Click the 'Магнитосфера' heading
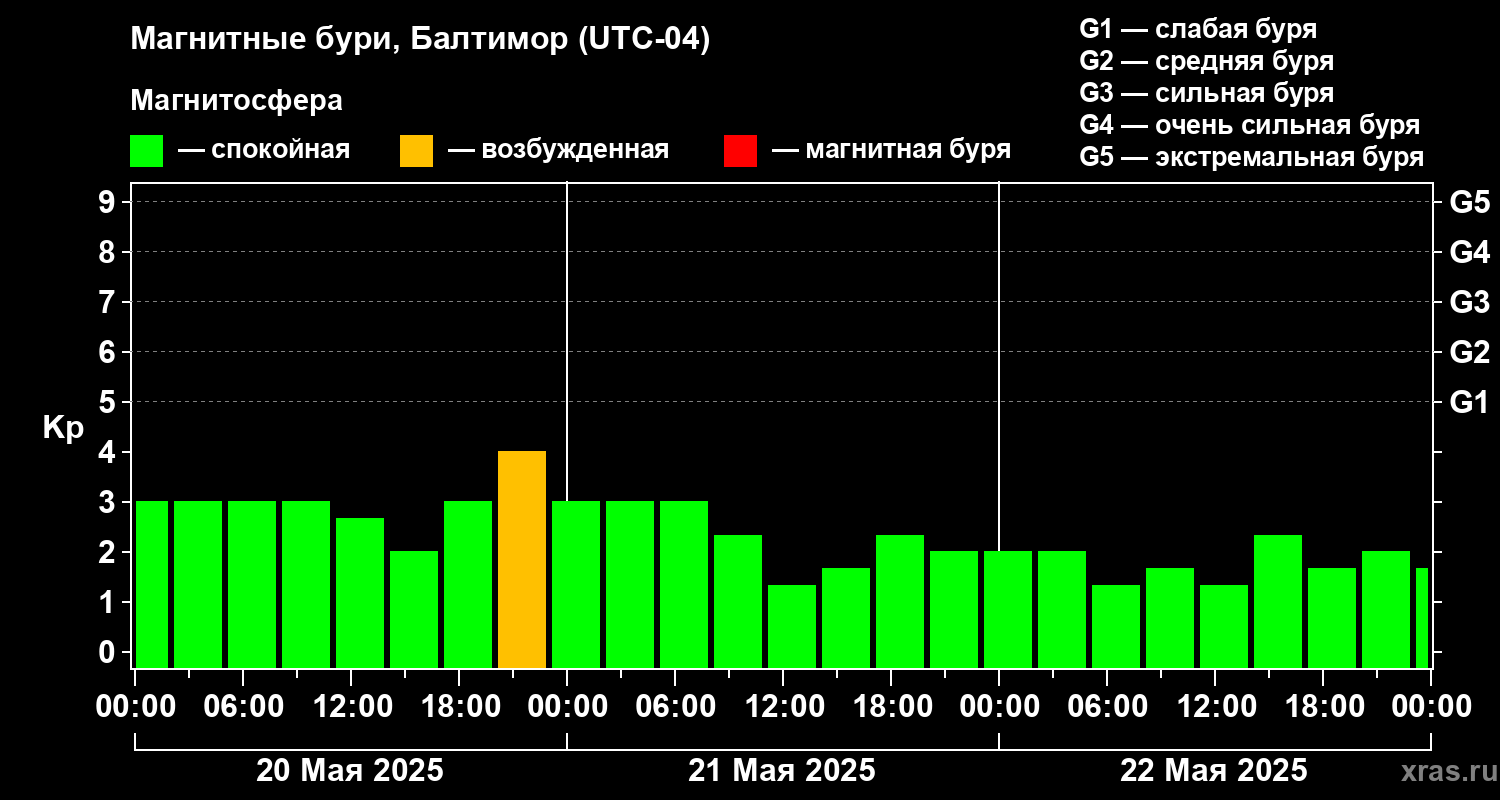The width and height of the screenshot is (1500, 800). 236,101
